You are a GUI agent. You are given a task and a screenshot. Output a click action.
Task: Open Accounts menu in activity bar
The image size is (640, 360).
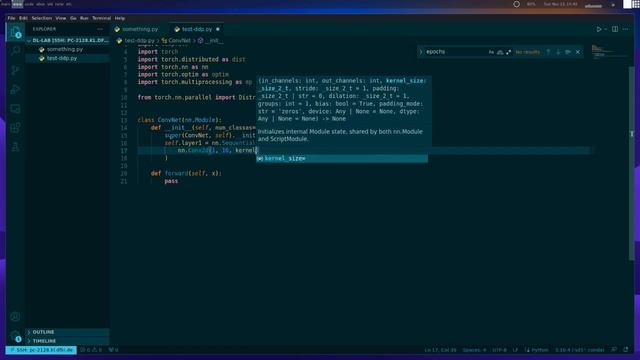[16, 316]
